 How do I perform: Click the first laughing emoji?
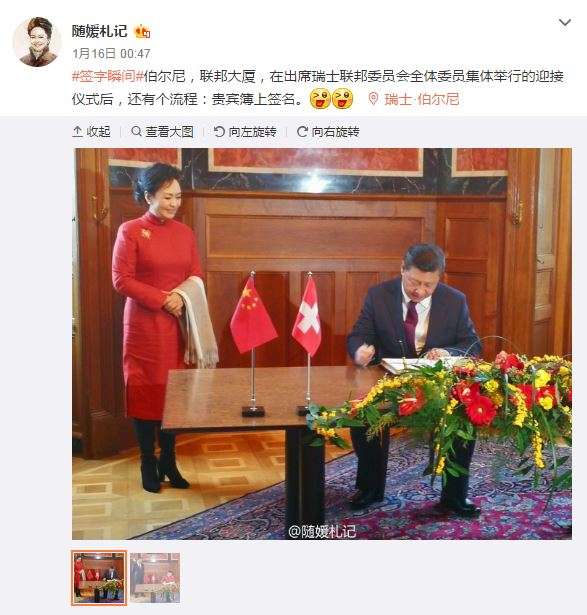click(x=320, y=98)
